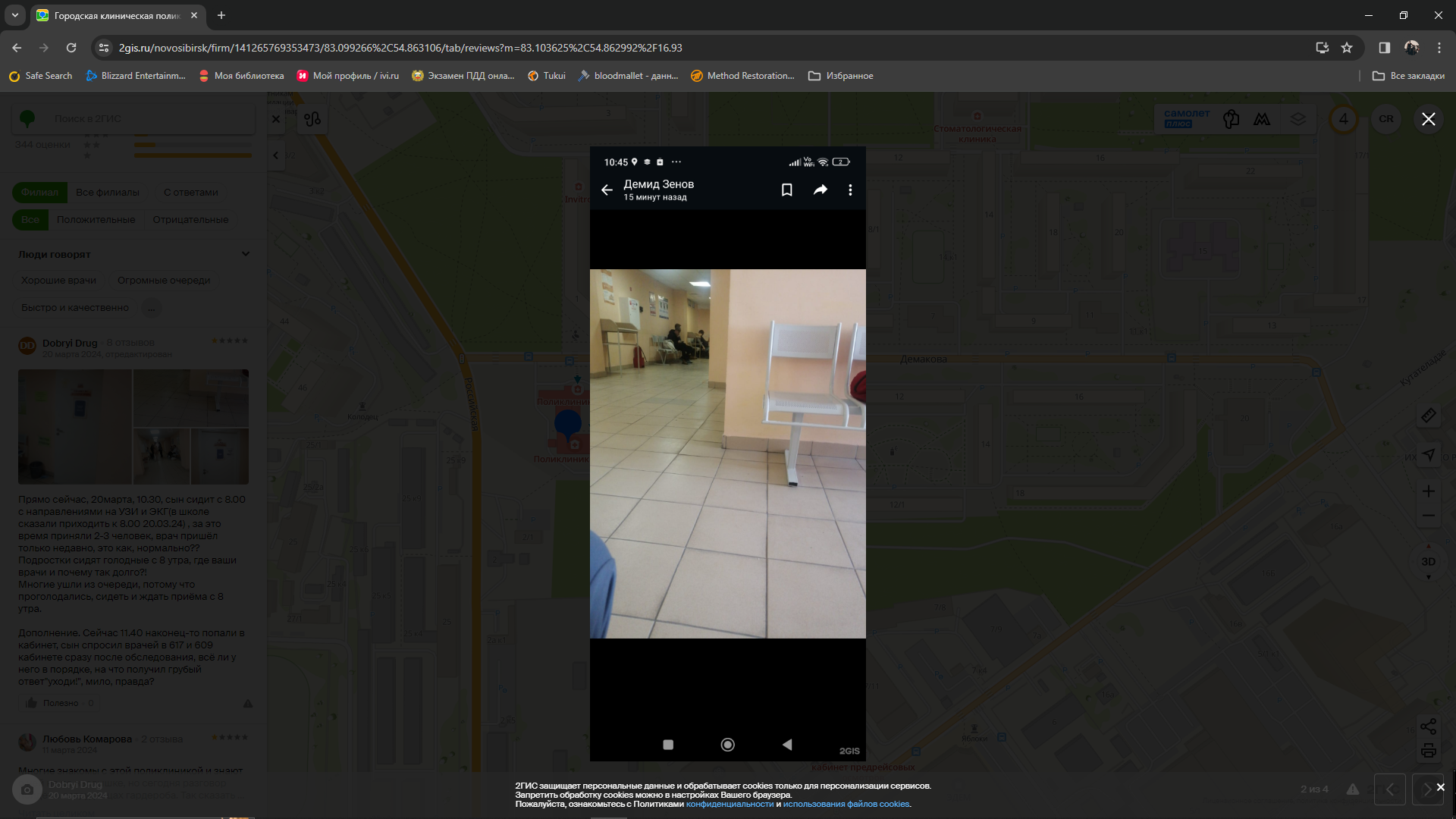Viewport: 1456px width, 819px height.
Task: Click the 2GIS search field
Action: (x=134, y=118)
